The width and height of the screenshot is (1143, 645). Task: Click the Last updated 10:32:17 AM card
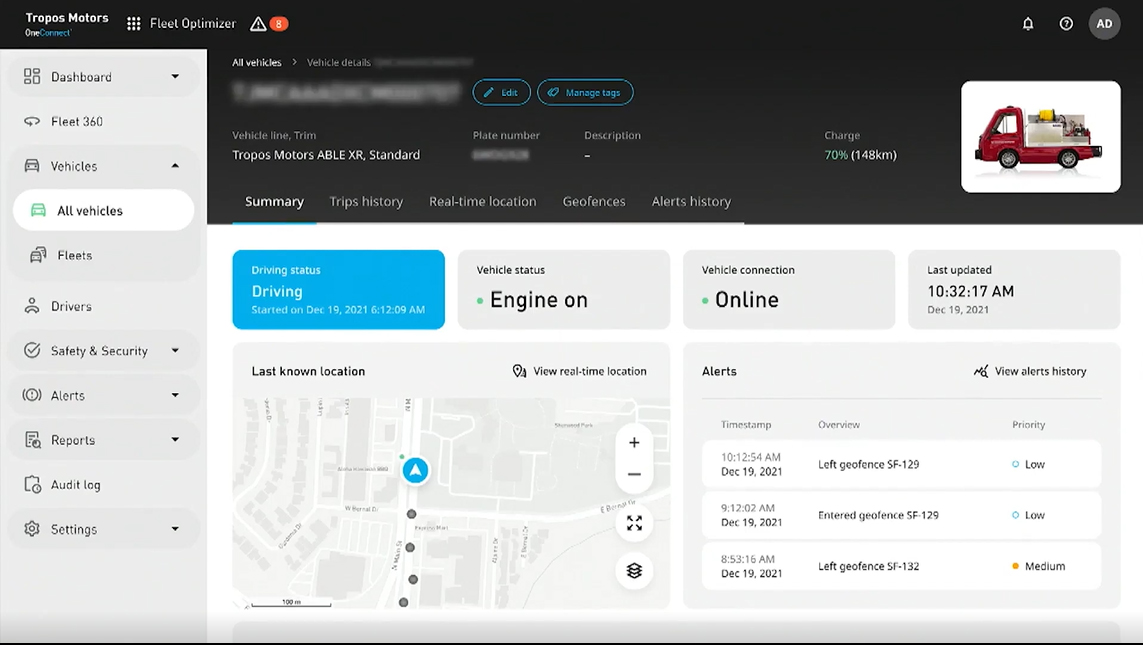pyautogui.click(x=1014, y=290)
